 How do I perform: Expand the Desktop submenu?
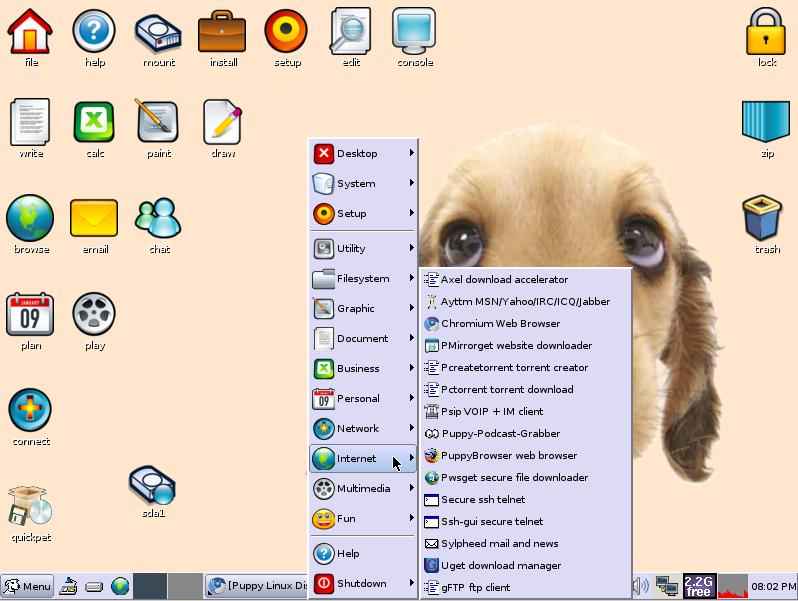pyautogui.click(x=363, y=153)
